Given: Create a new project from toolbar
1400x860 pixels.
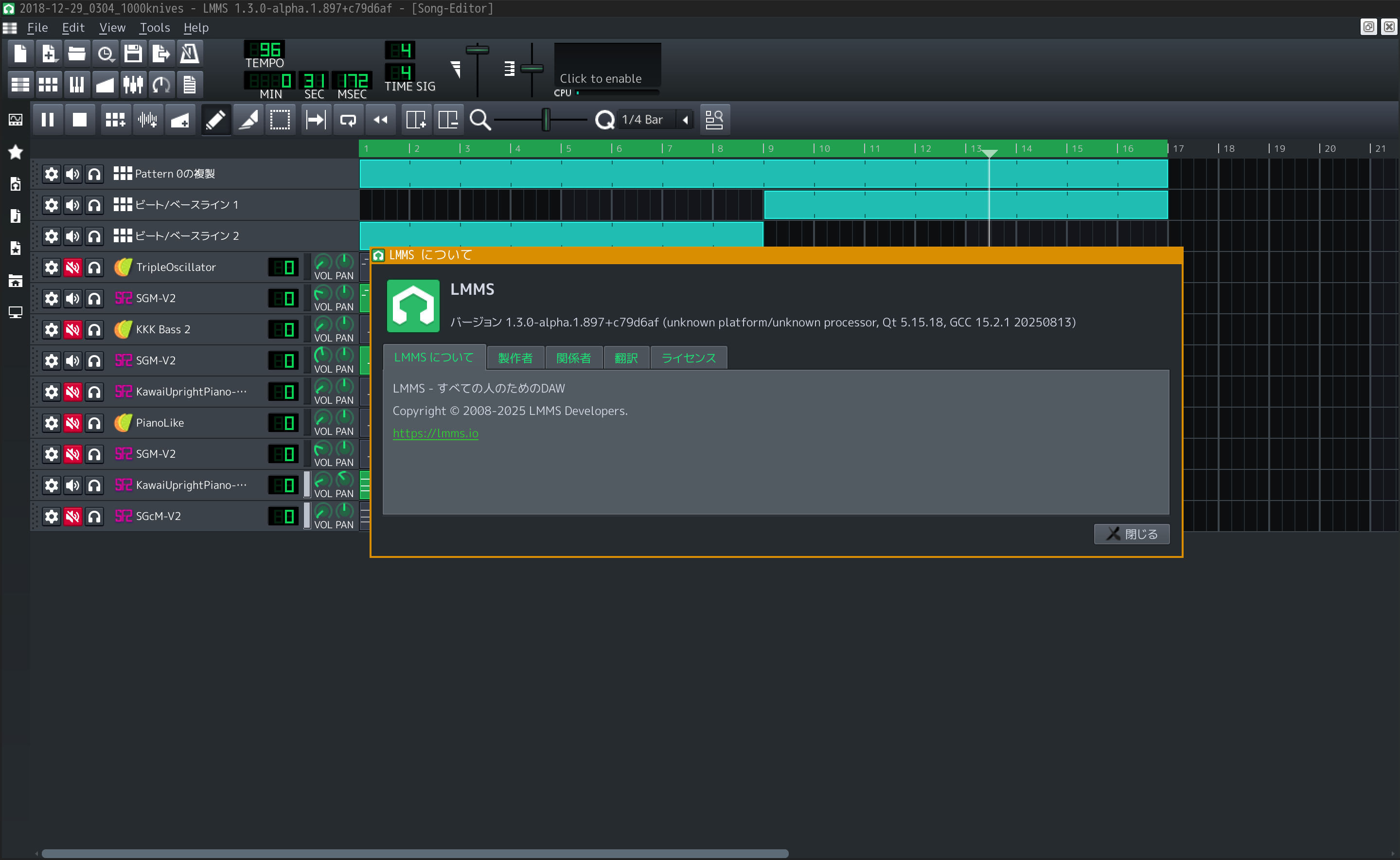Looking at the screenshot, I should pos(20,54).
